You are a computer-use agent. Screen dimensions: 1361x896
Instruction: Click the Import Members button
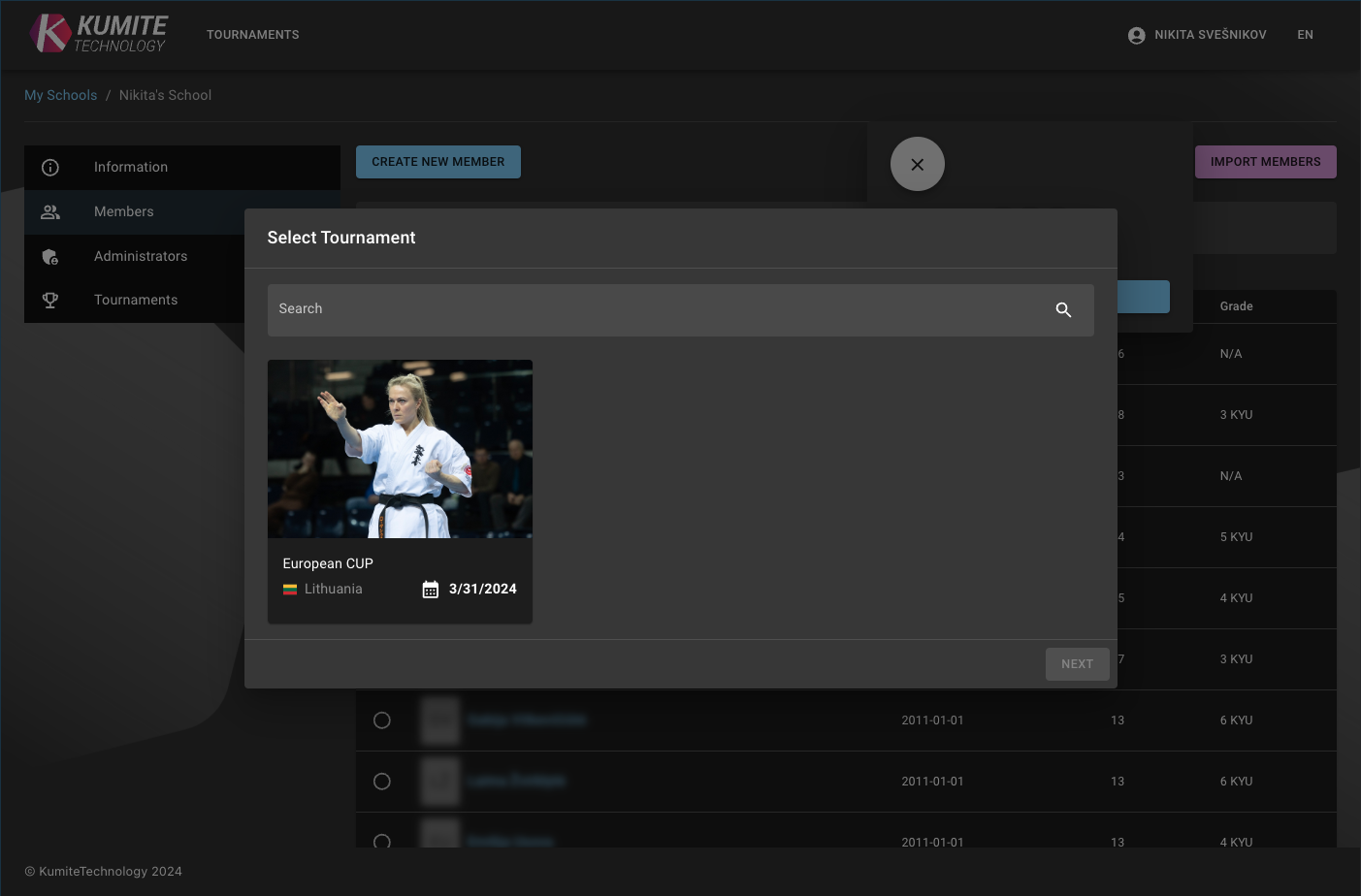[1265, 162]
